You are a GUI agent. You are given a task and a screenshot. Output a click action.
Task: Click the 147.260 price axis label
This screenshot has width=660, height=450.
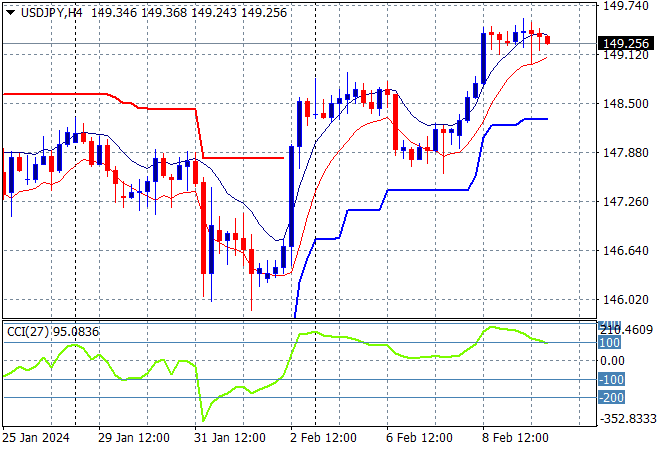click(626, 202)
